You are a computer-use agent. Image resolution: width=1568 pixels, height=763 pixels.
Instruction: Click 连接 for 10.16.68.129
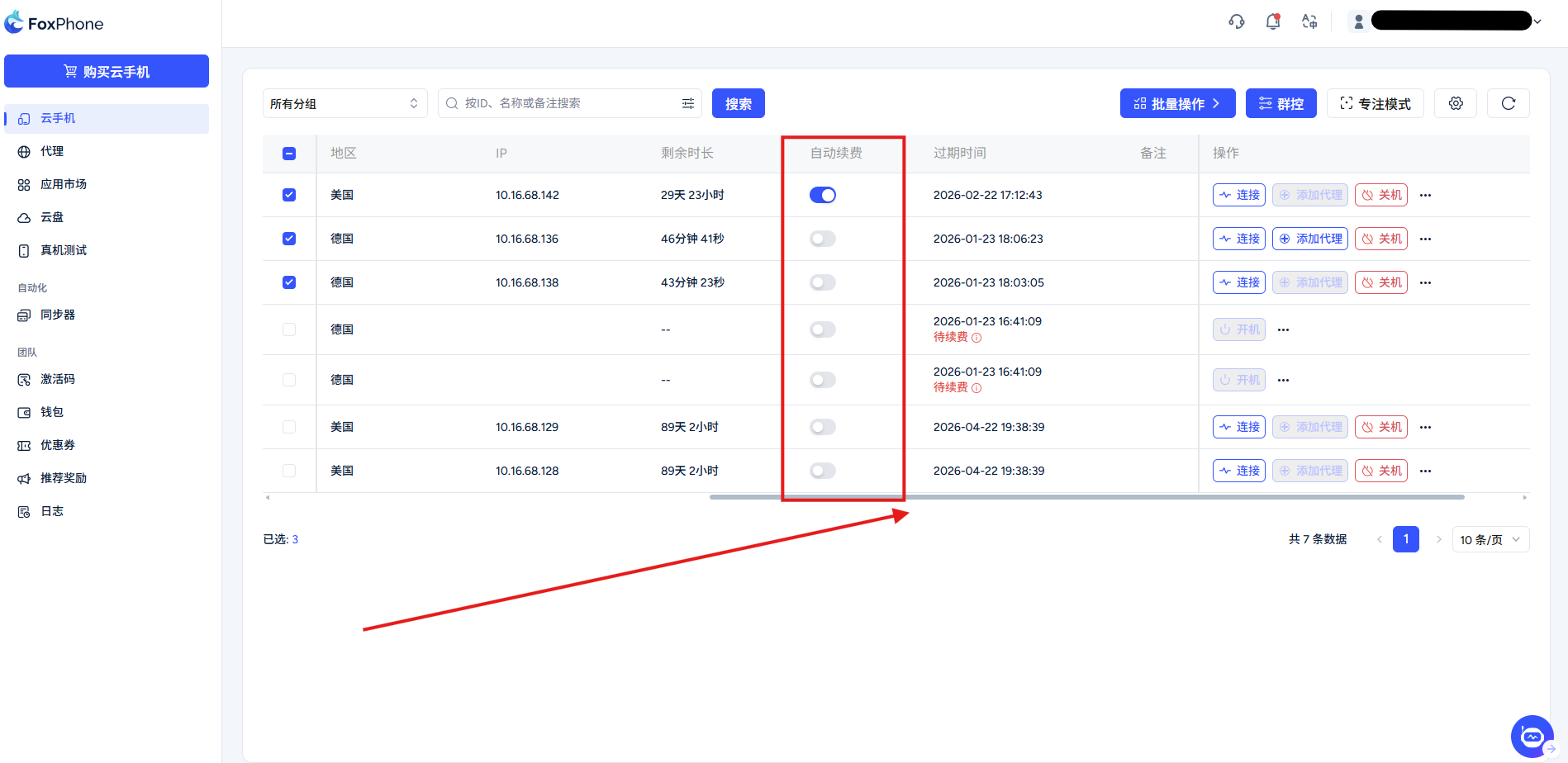pos(1238,427)
